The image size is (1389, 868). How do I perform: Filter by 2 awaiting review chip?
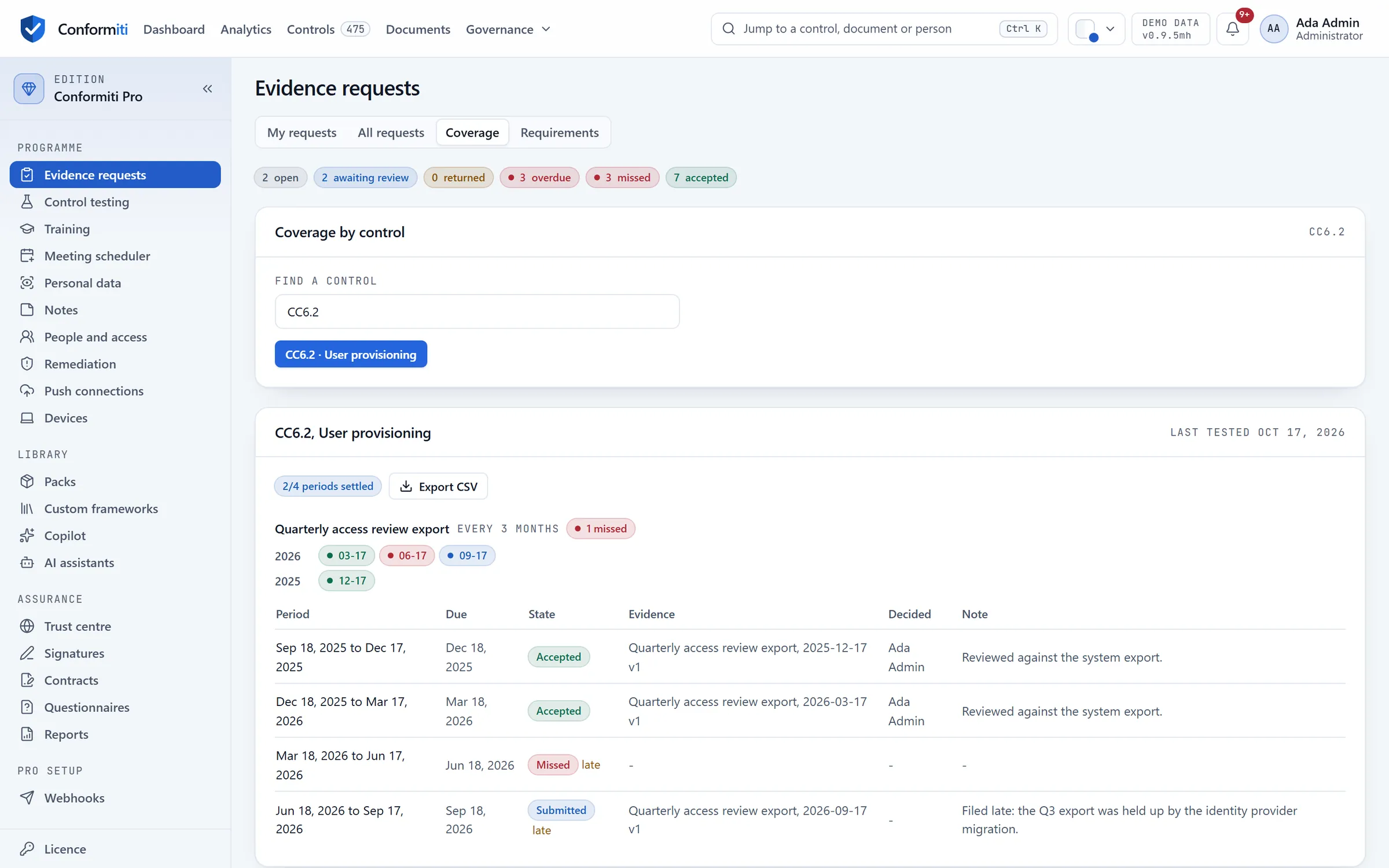point(365,178)
